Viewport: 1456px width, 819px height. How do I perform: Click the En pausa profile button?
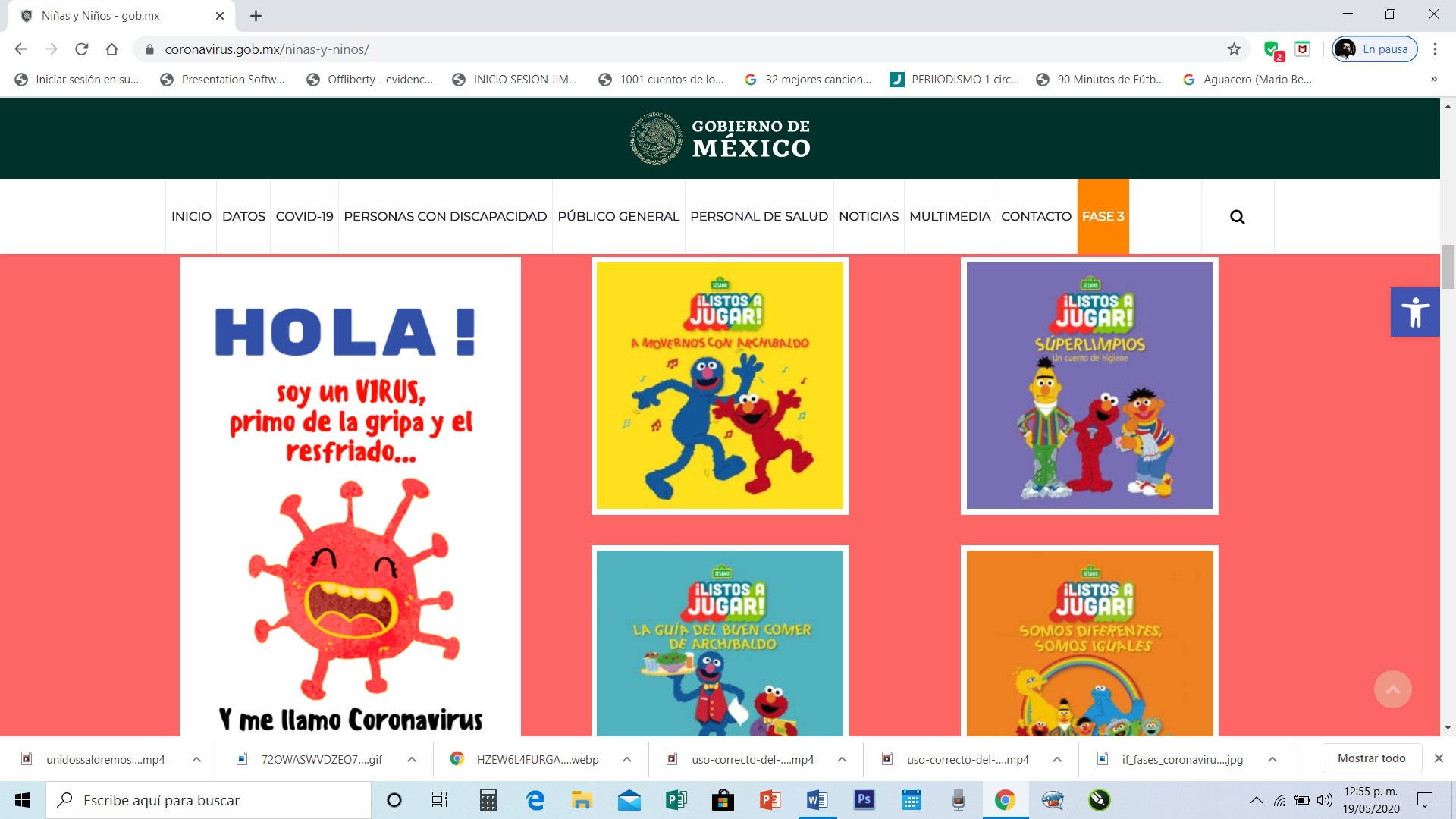tap(1375, 49)
